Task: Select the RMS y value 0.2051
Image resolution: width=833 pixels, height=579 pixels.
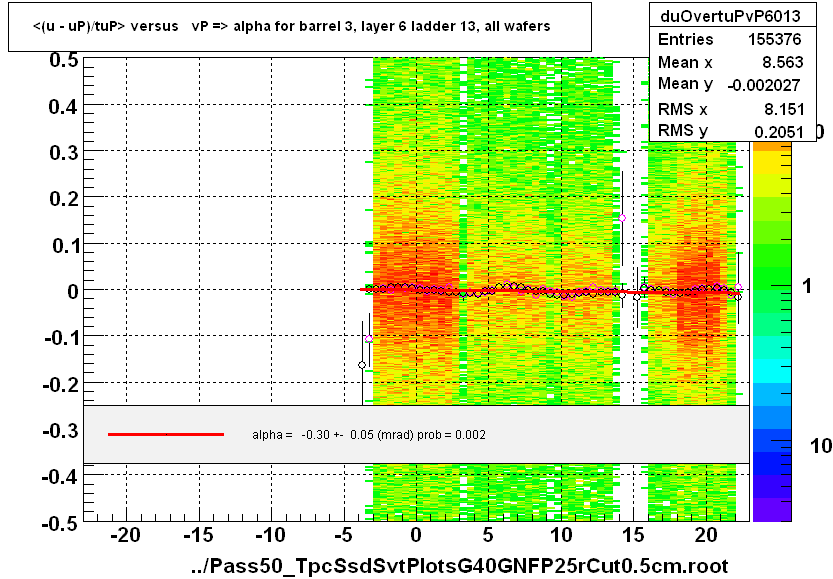Action: (779, 132)
